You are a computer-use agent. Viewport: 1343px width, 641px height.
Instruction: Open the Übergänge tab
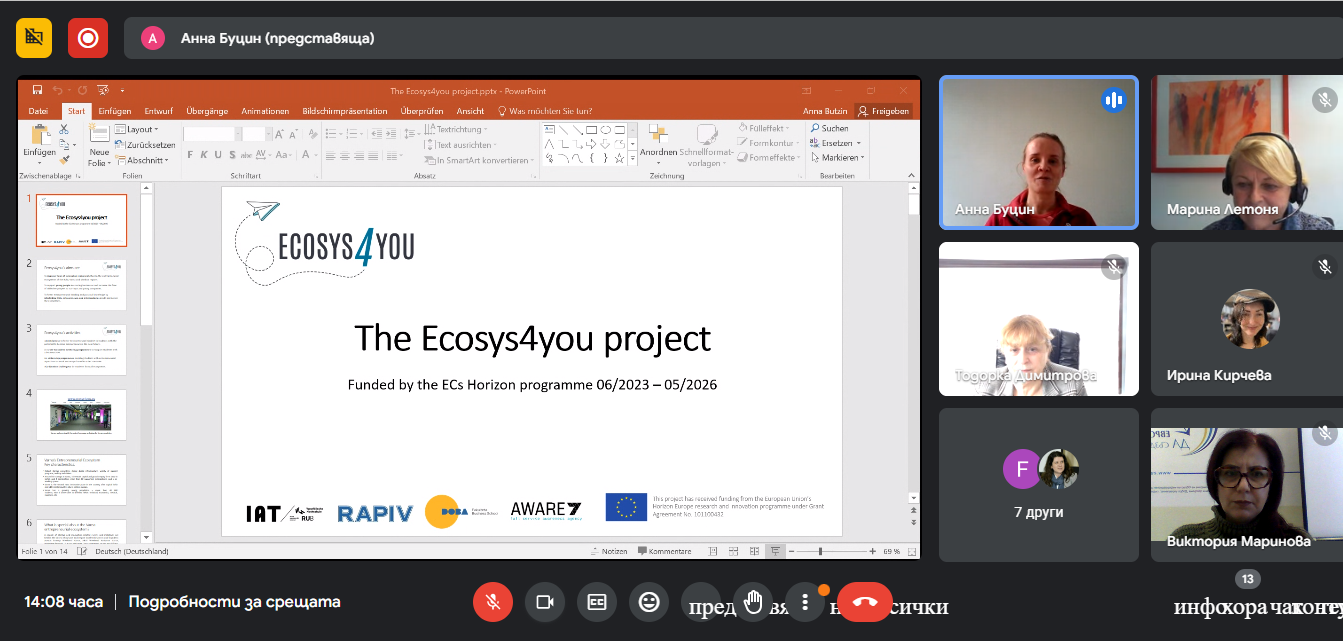coord(207,111)
